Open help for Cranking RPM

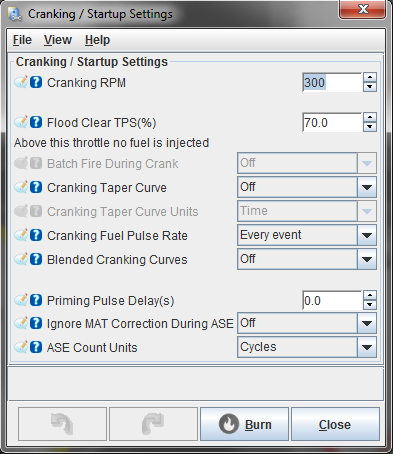coord(36,82)
